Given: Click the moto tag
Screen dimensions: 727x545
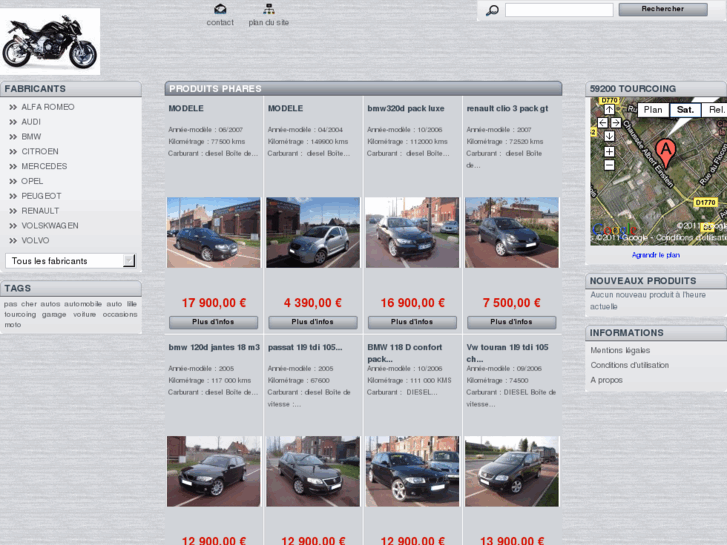Looking at the screenshot, I should [x=13, y=325].
